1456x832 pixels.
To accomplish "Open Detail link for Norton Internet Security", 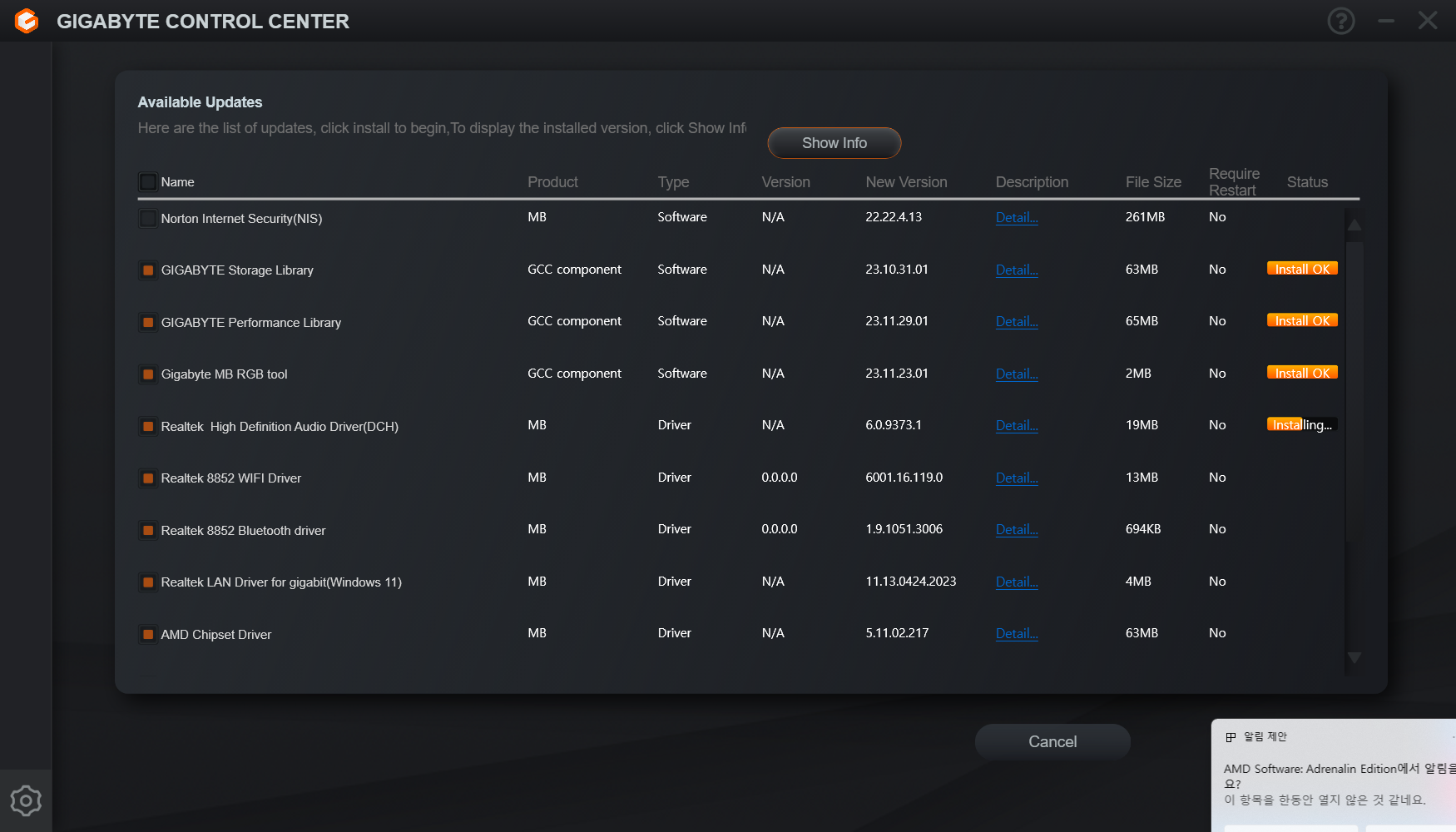I will [x=1017, y=218].
